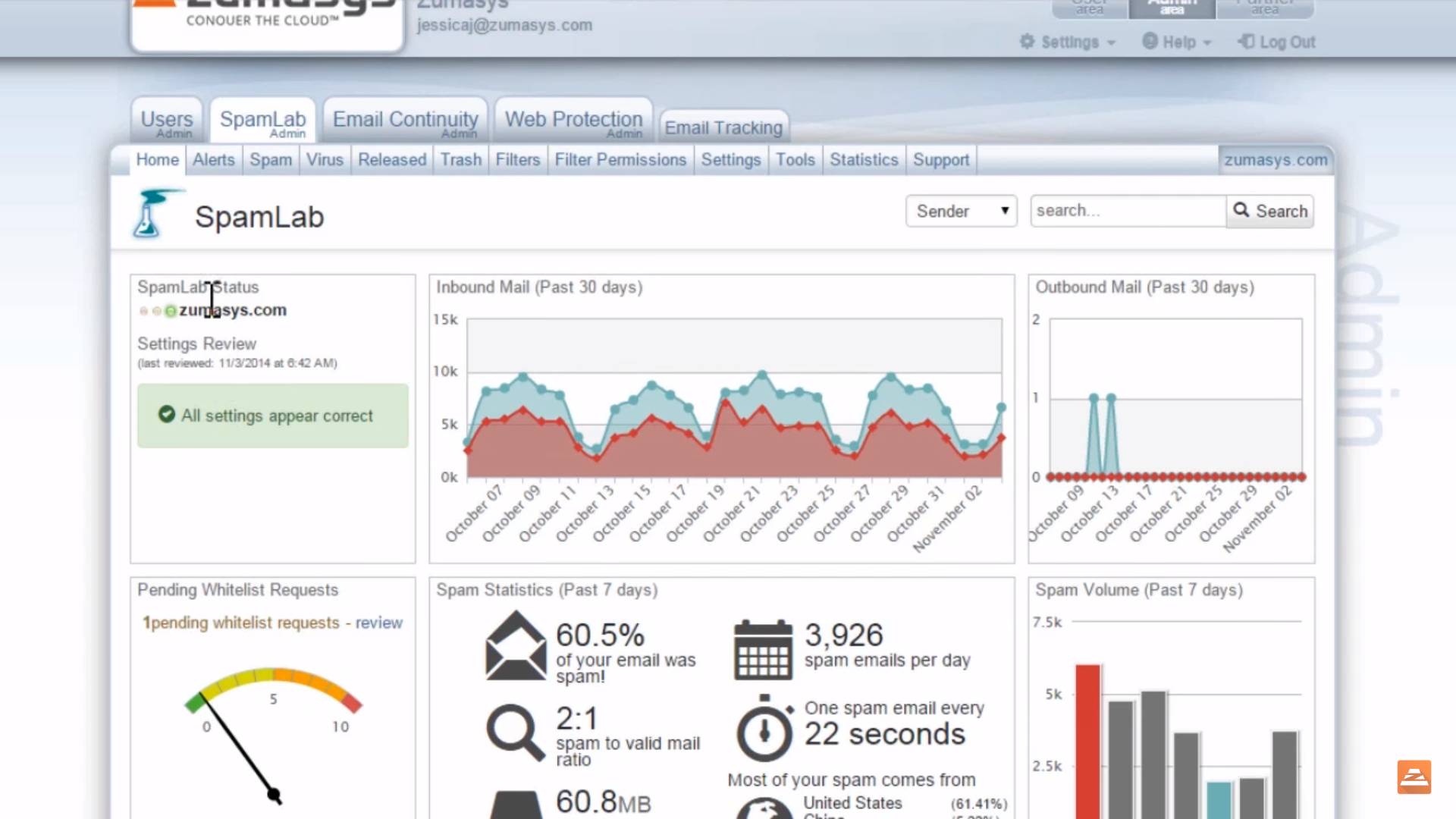Open the Filters submenu item
This screenshot has height=819, width=1456.
pos(518,160)
